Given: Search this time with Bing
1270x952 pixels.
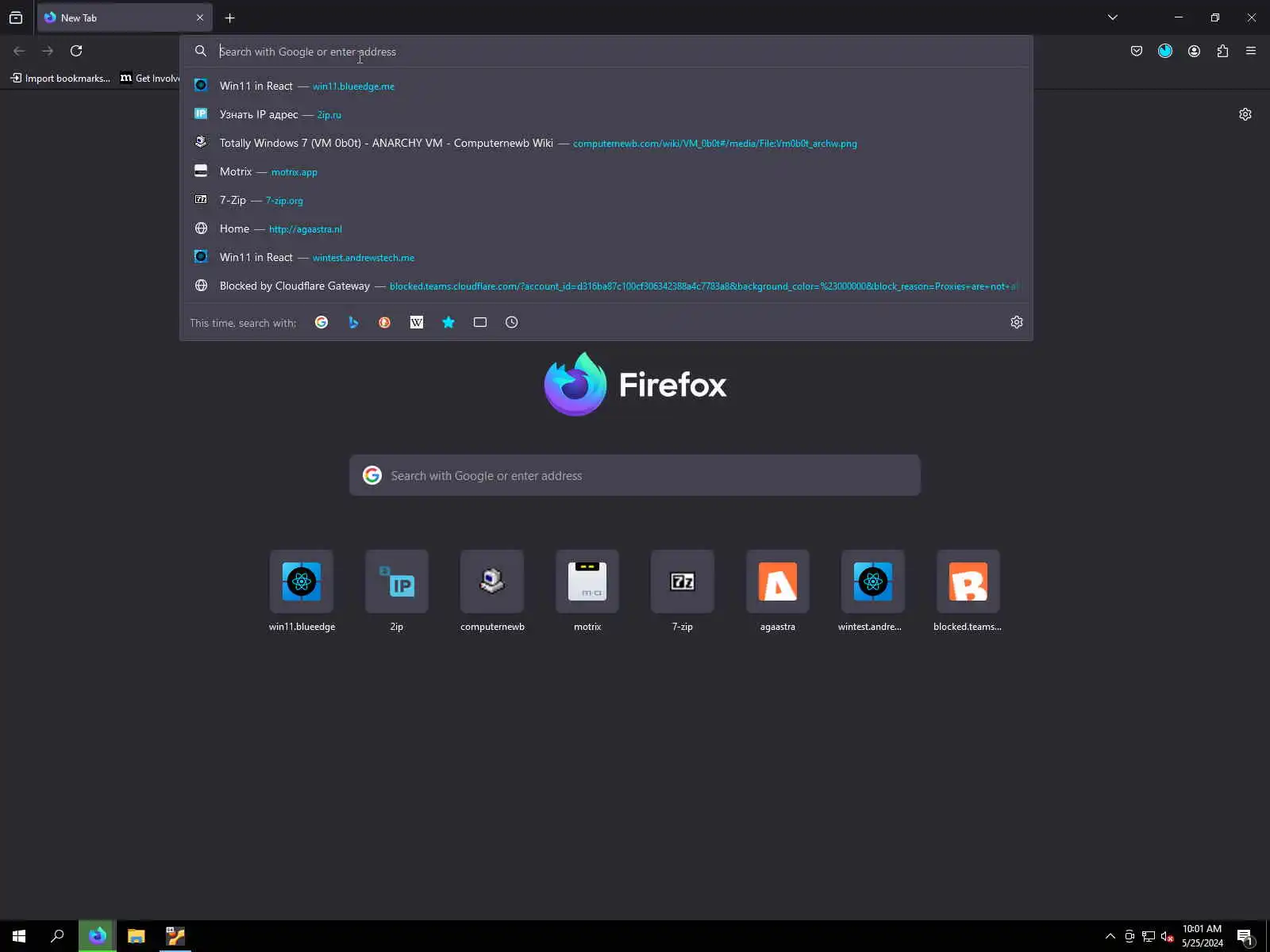Looking at the screenshot, I should coord(353,322).
